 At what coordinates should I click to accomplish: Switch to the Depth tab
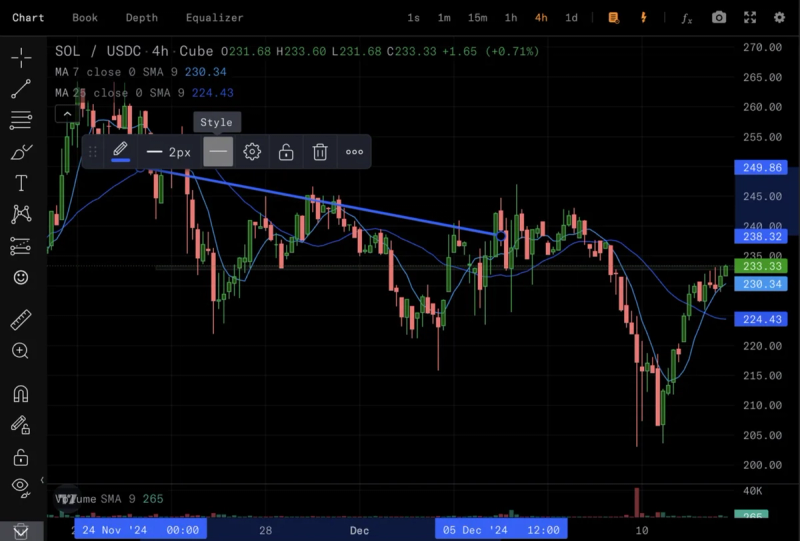(142, 18)
